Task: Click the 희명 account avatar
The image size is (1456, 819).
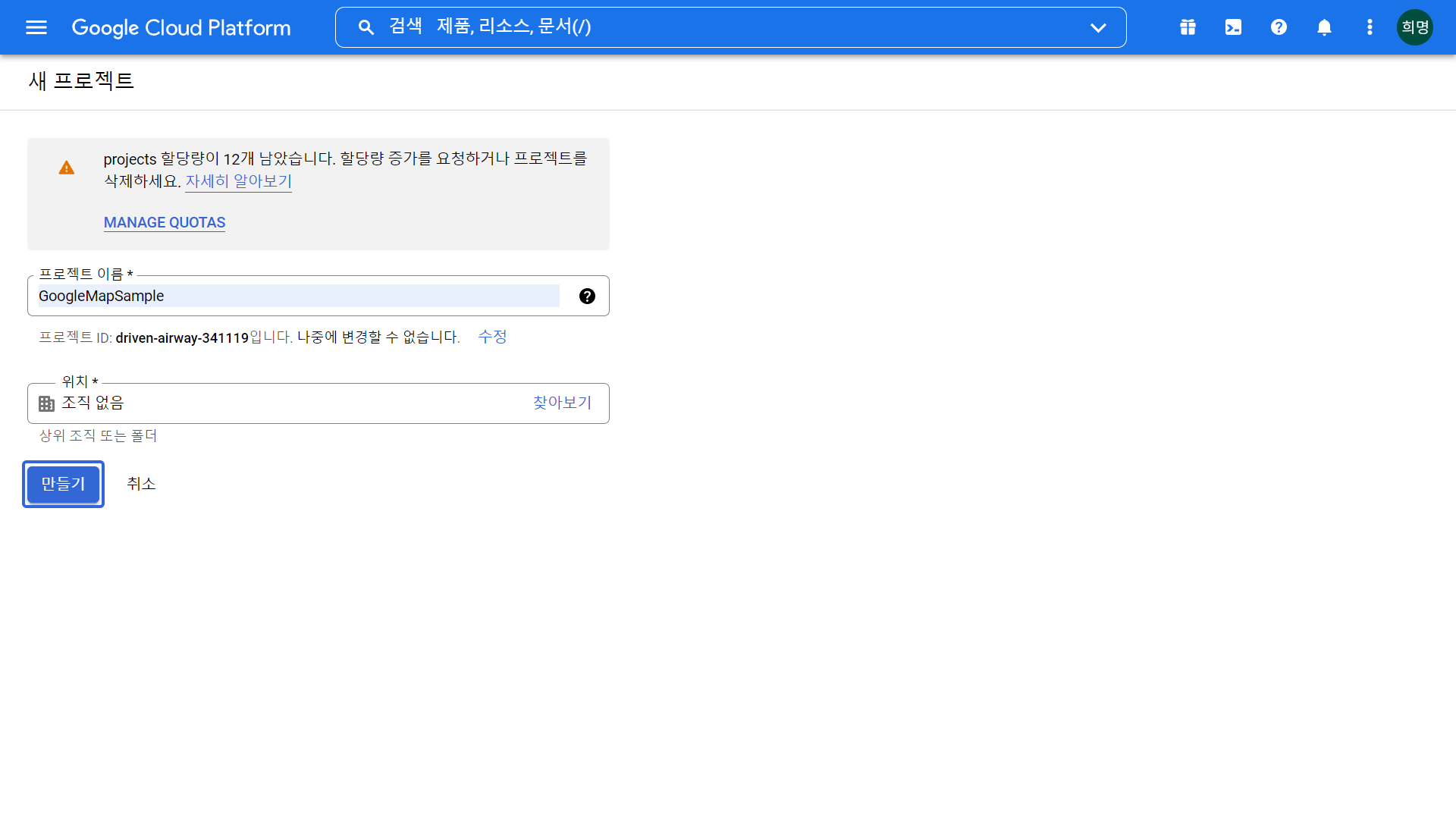Action: pos(1415,28)
